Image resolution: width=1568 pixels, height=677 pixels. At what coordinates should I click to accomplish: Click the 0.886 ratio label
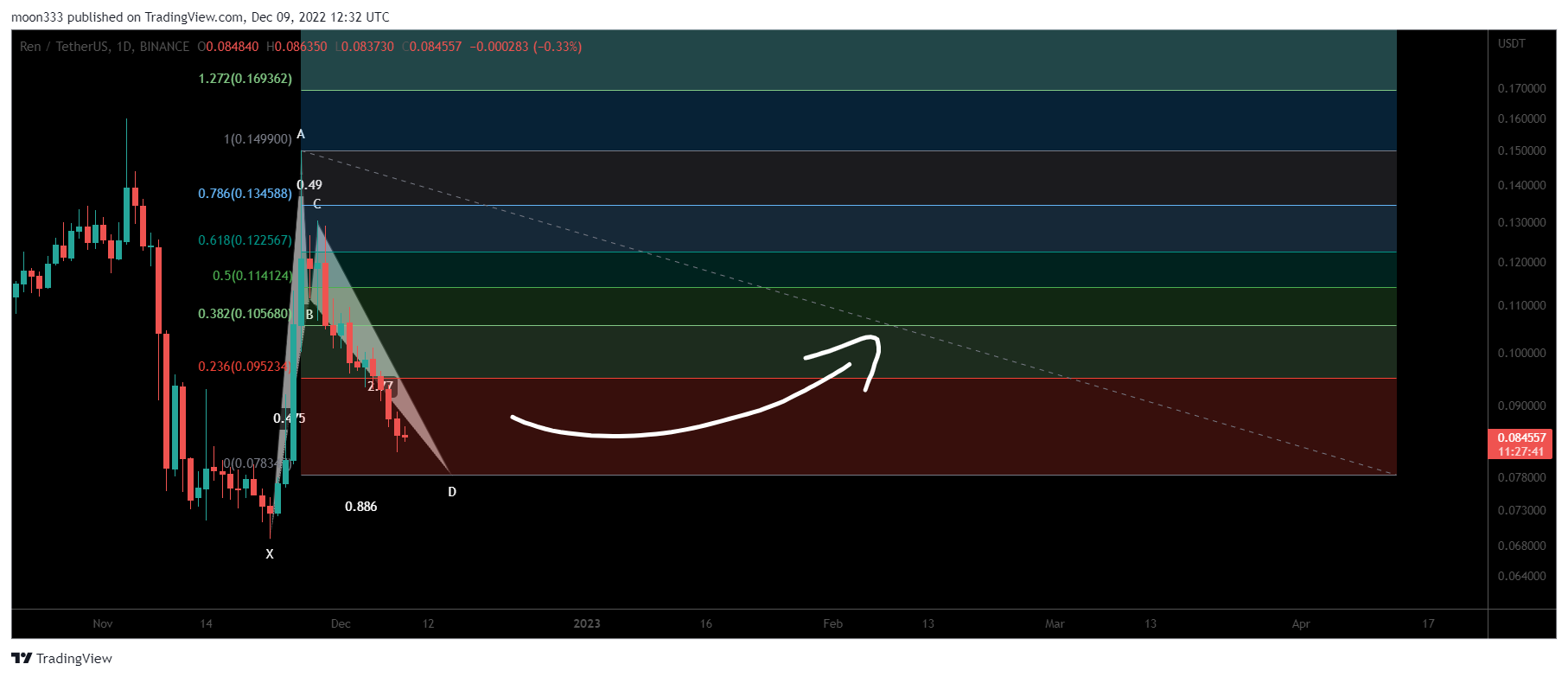(x=361, y=507)
